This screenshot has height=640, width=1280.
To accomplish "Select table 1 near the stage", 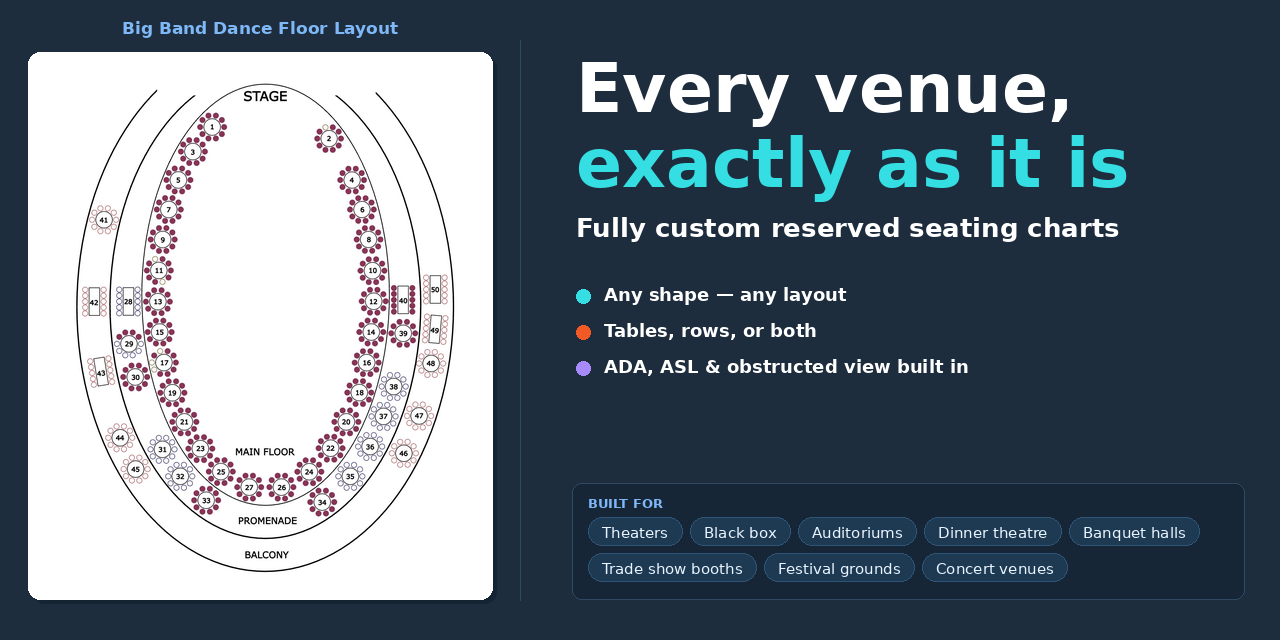I will point(212,127).
